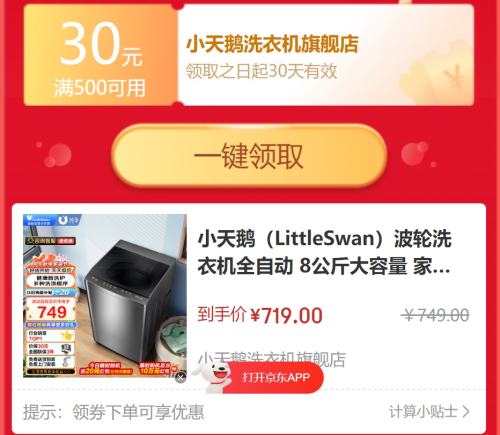This screenshot has height=435, width=500.
Task: Click the crossed-out ¥749.00 original price
Action: tap(435, 315)
